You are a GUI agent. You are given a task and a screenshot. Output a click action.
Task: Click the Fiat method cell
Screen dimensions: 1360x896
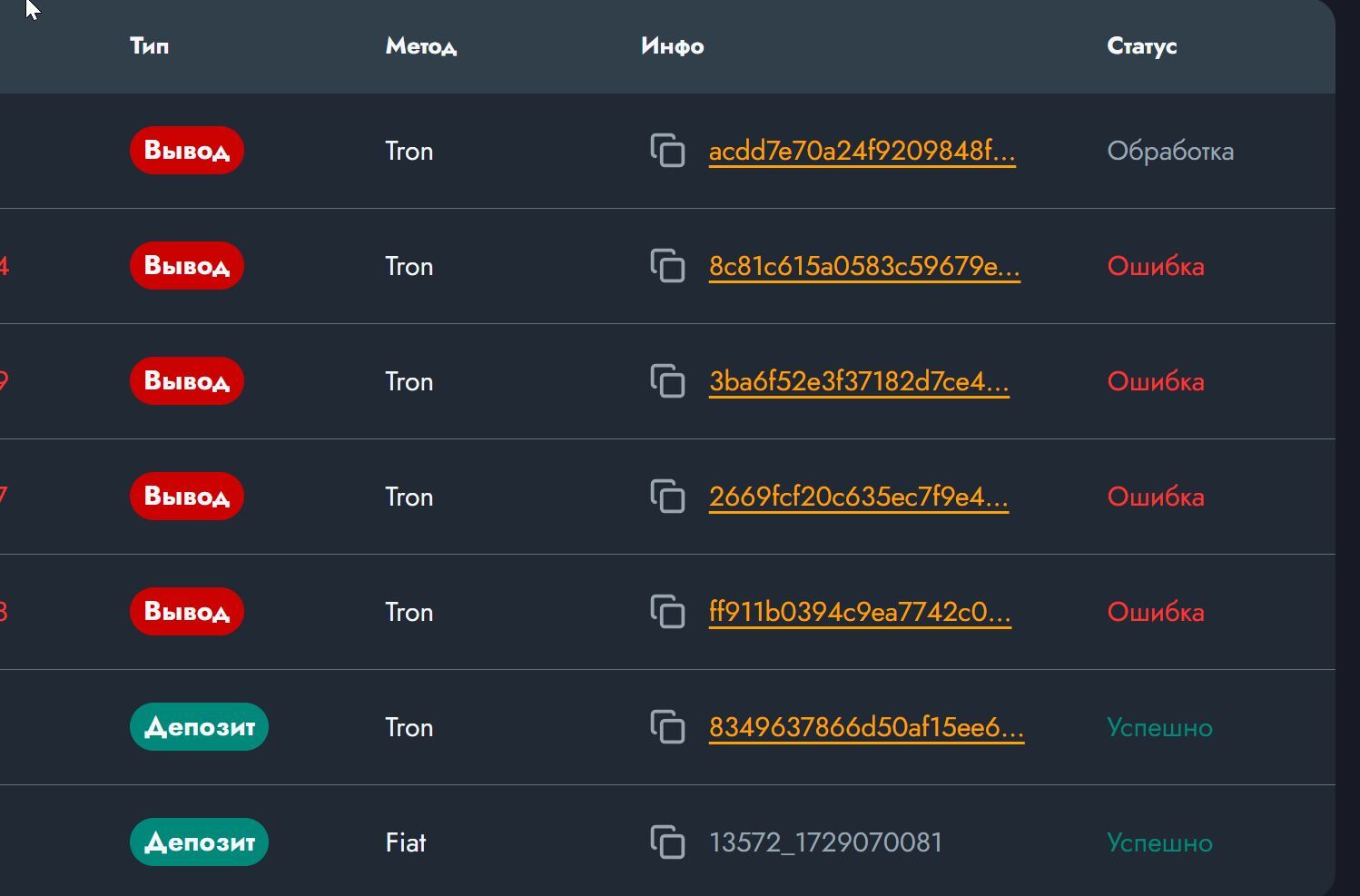coord(405,842)
